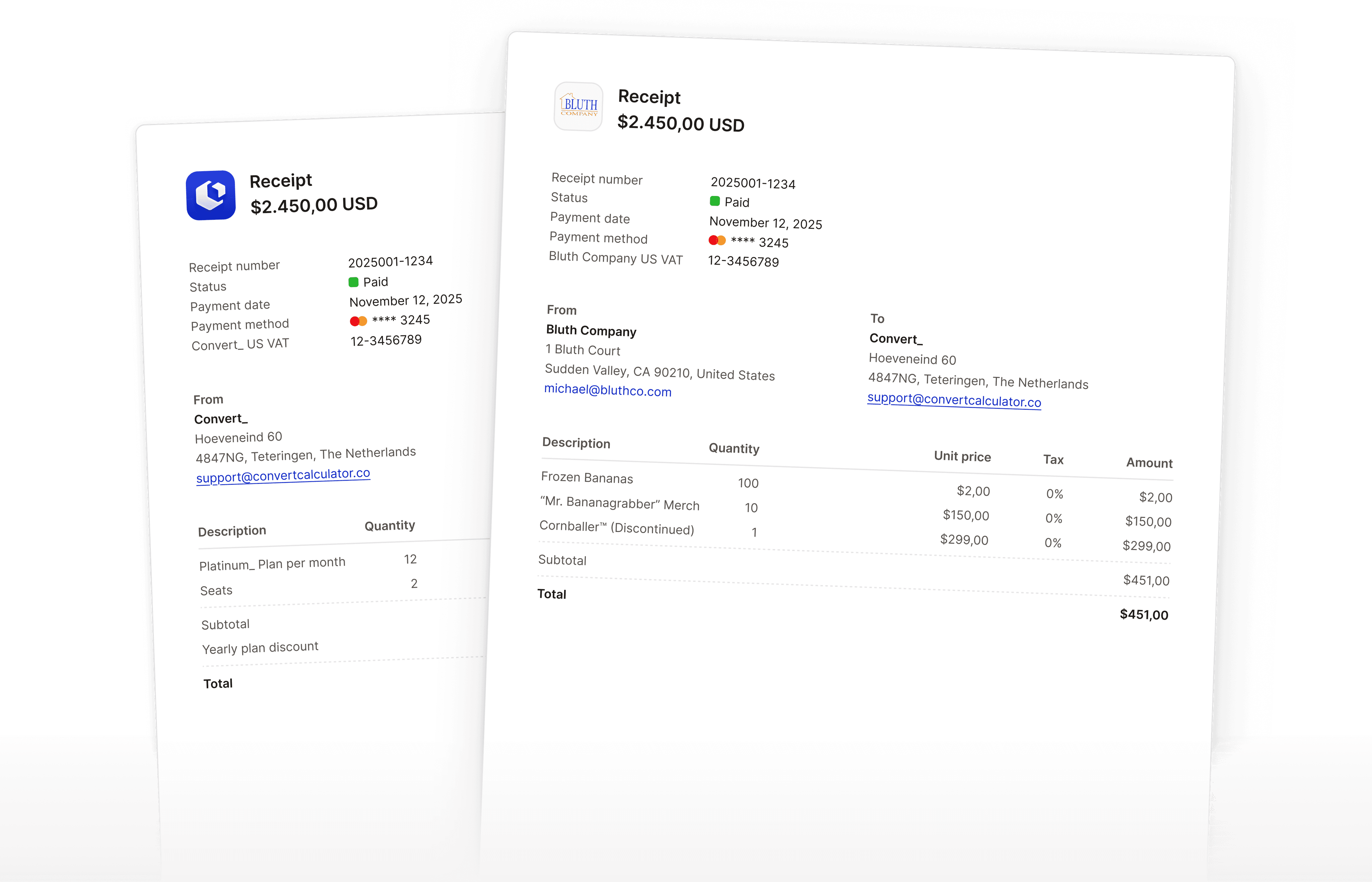The height and width of the screenshot is (882, 1372).
Task: Click the bold Convert_ sender name on left receipt
Action: (x=220, y=419)
